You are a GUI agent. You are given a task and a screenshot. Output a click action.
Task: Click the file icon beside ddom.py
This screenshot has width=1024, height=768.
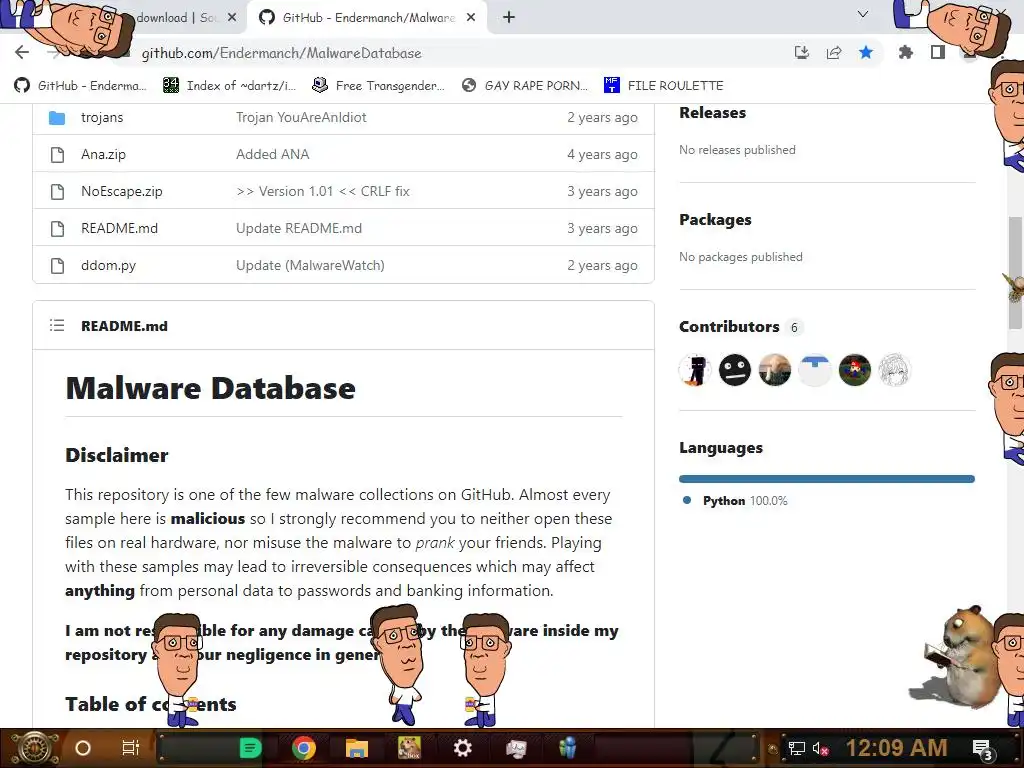coord(57,266)
